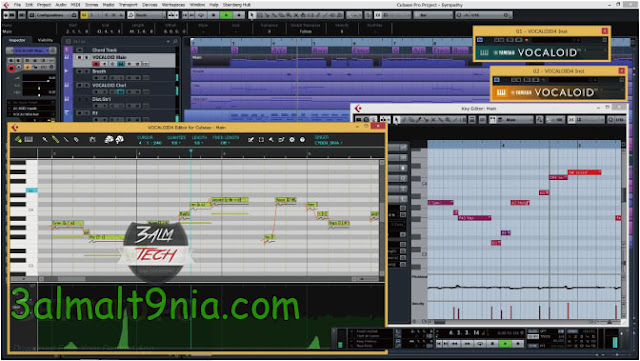Click horizontal scrollbar in VOCALOID editor
640x361 pixels.
click(71, 279)
